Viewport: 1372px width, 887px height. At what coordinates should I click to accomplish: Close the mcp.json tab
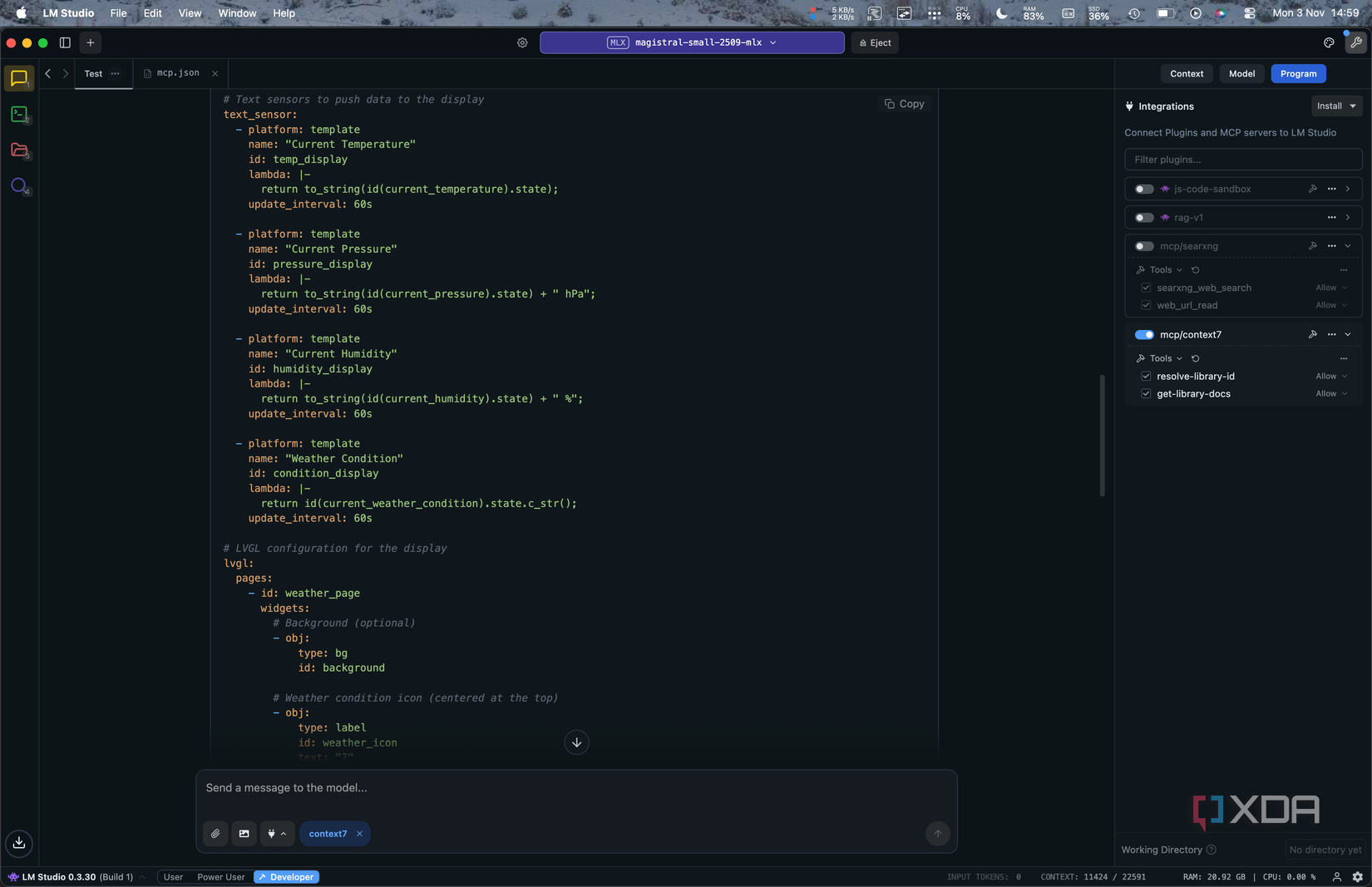pyautogui.click(x=215, y=74)
